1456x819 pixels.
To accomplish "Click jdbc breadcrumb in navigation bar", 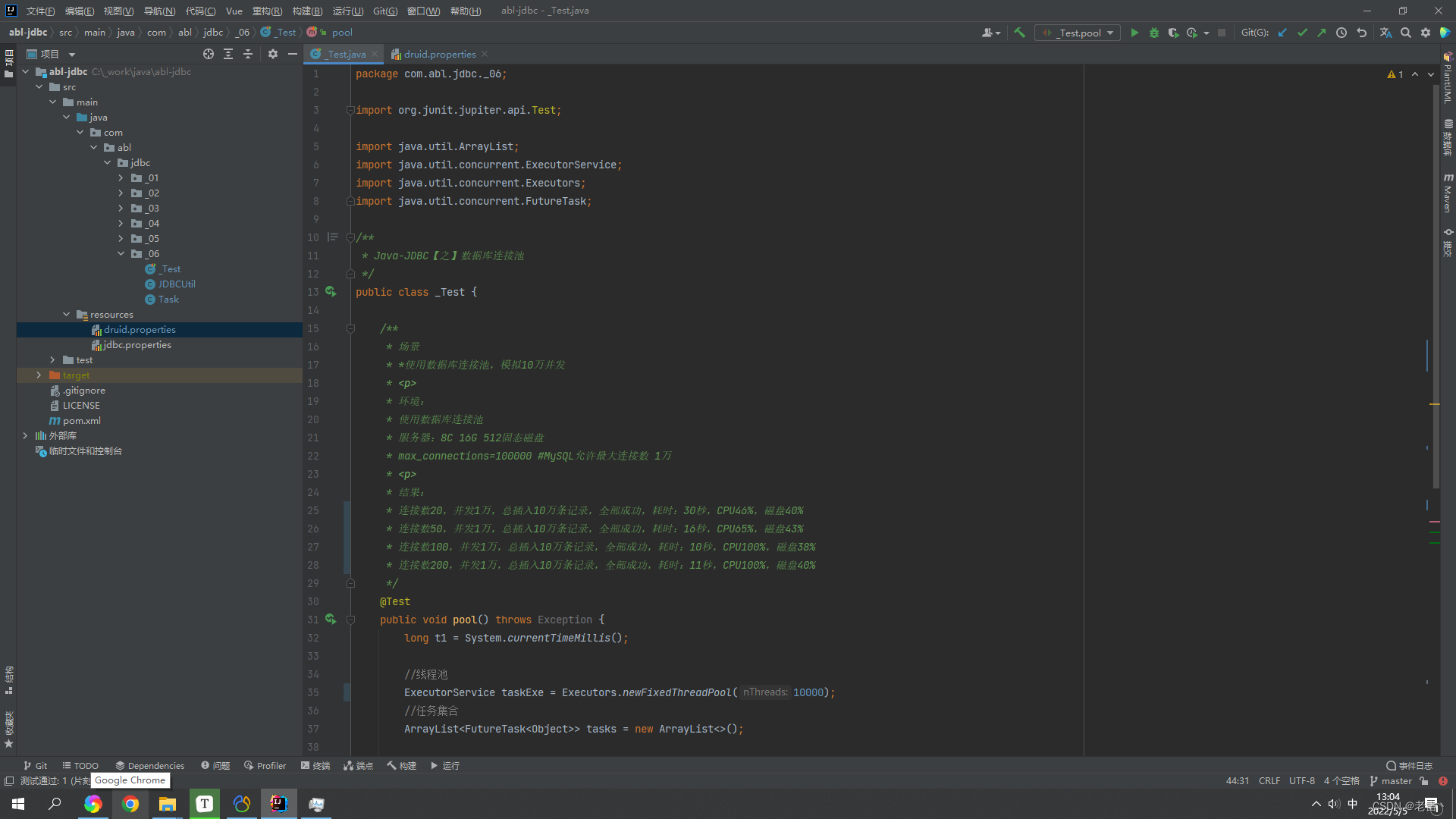I will click(x=213, y=32).
